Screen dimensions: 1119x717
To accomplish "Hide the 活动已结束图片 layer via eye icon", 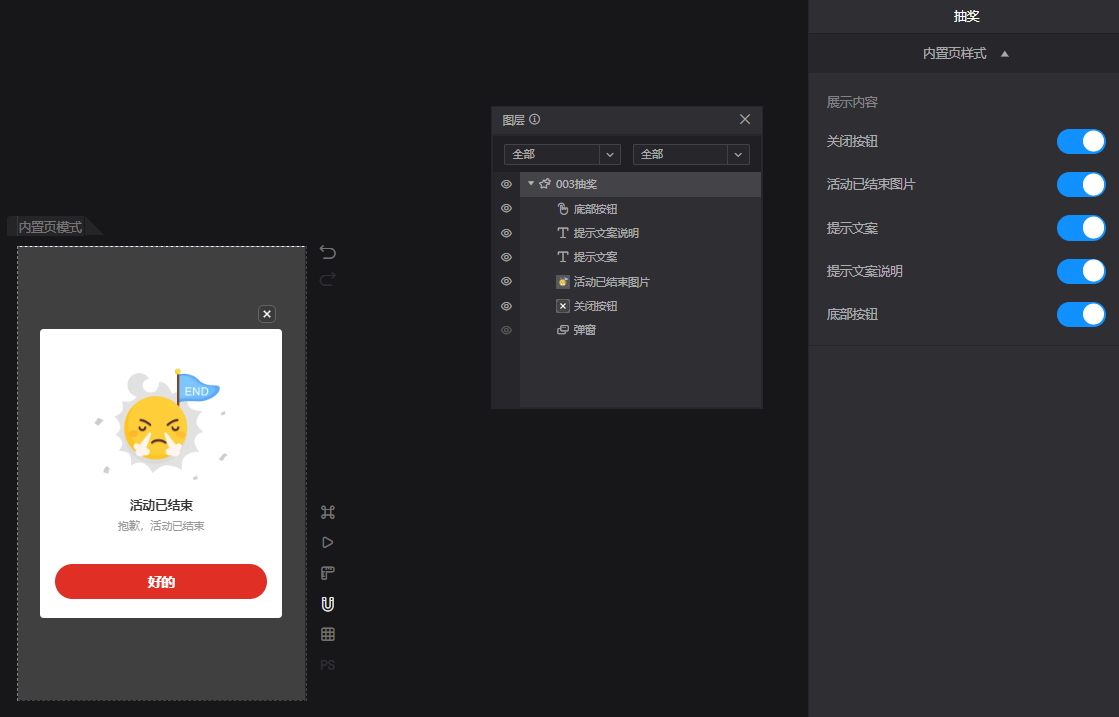I will pyautogui.click(x=506, y=281).
